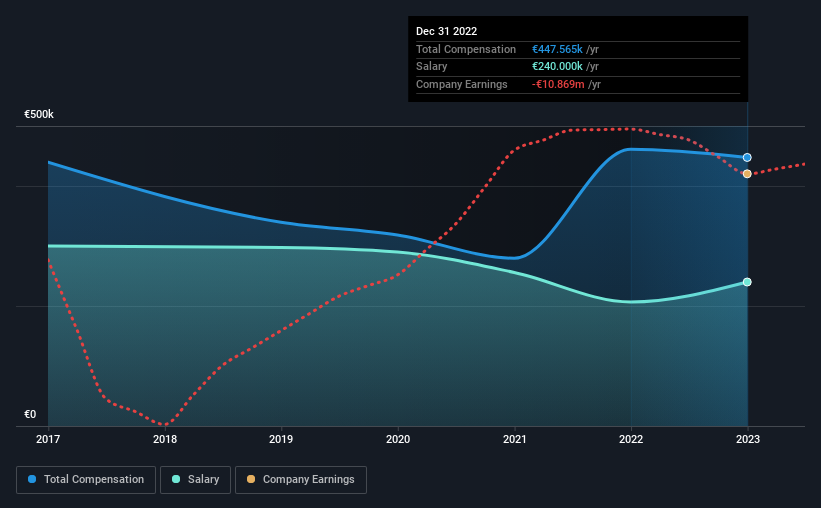The width and height of the screenshot is (821, 508).
Task: Select the 2020 x-axis label
Action: pyautogui.click(x=398, y=439)
